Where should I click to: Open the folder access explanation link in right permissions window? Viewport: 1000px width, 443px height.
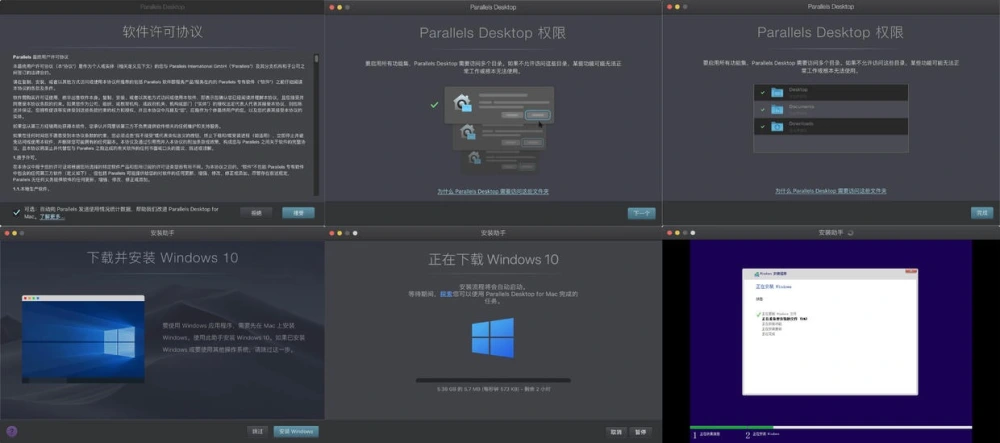coord(831,191)
